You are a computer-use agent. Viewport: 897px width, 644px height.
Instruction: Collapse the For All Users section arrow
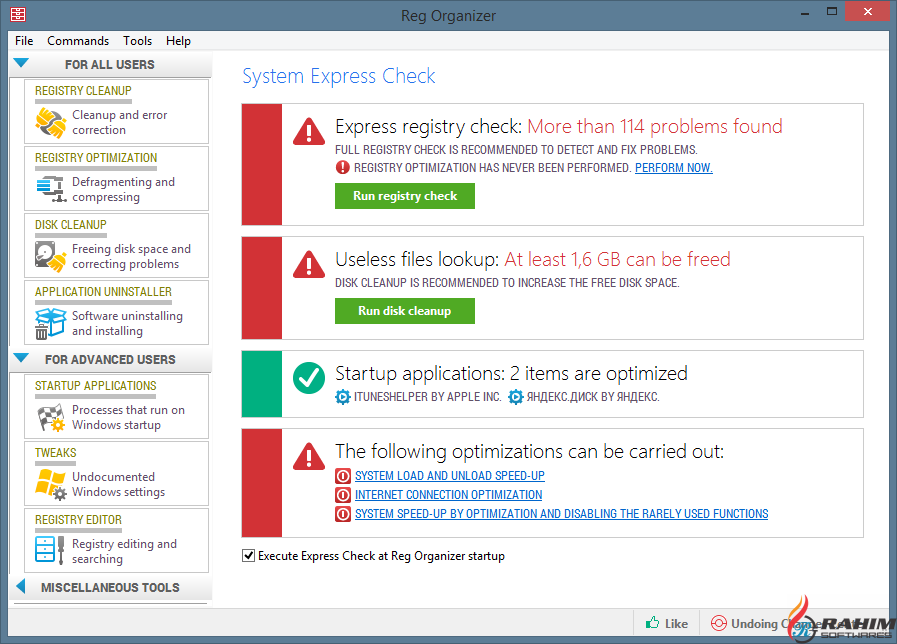click(21, 63)
